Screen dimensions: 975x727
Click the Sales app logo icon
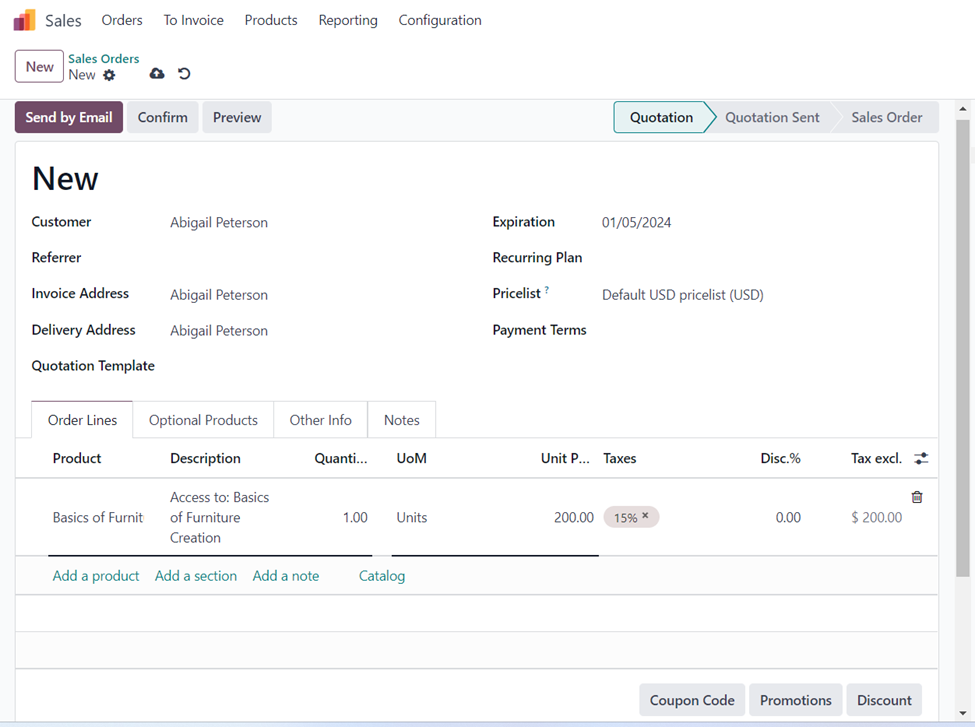coord(24,20)
